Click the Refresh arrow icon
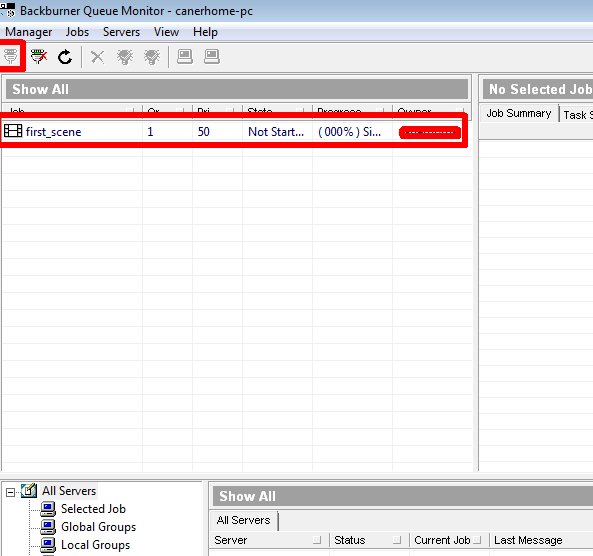The width and height of the screenshot is (593, 556). [65, 57]
